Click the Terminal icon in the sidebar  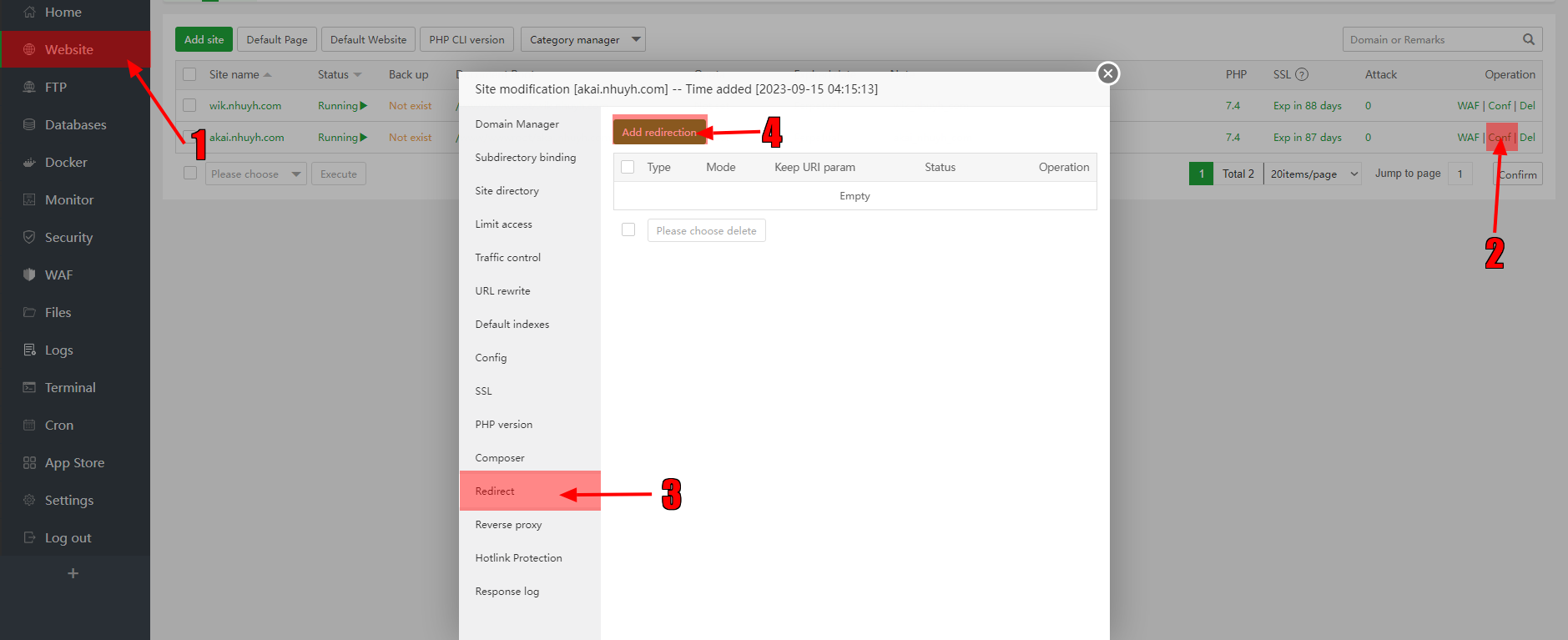[x=29, y=388]
